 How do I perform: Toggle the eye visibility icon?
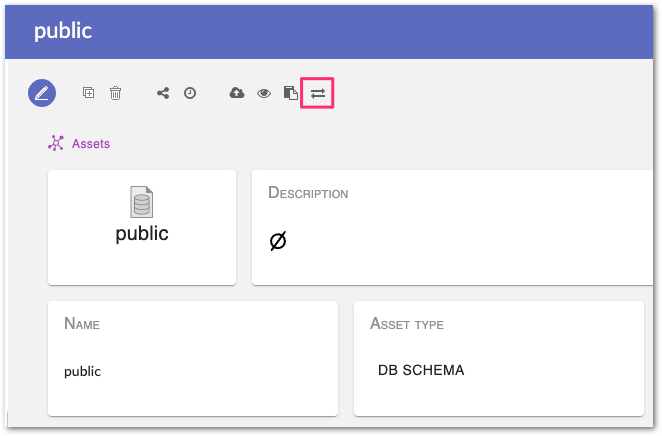pyautogui.click(x=264, y=93)
